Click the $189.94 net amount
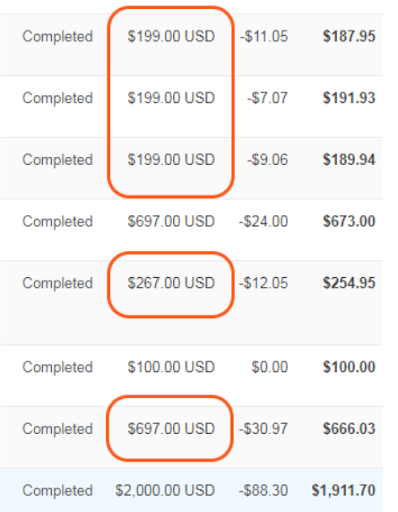This screenshot has width=398, height=512. [x=349, y=160]
